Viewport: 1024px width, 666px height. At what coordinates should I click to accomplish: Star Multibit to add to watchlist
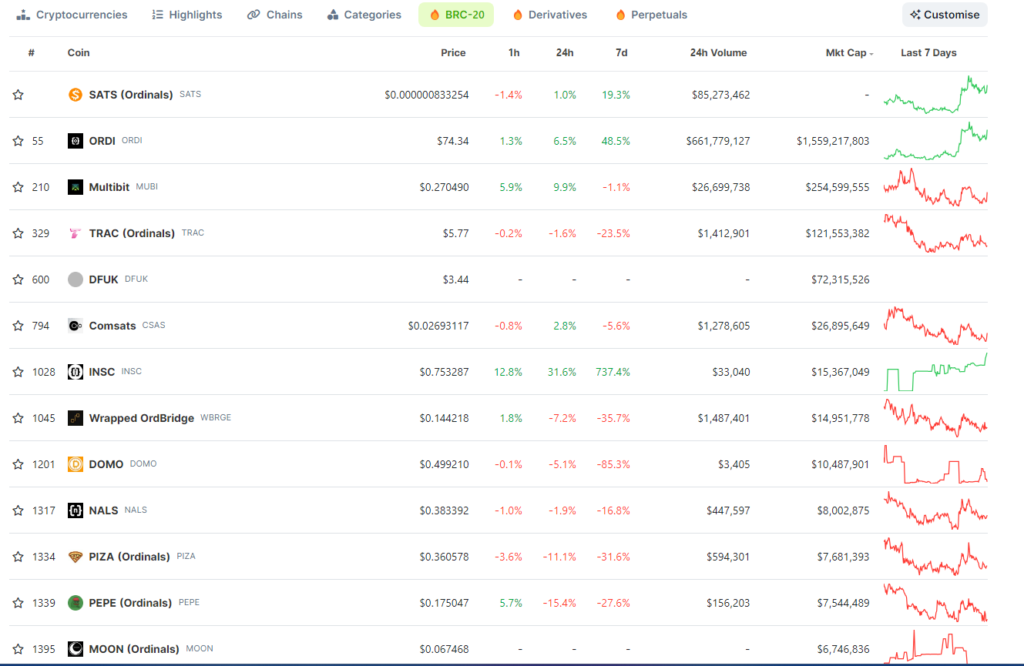[x=18, y=187]
